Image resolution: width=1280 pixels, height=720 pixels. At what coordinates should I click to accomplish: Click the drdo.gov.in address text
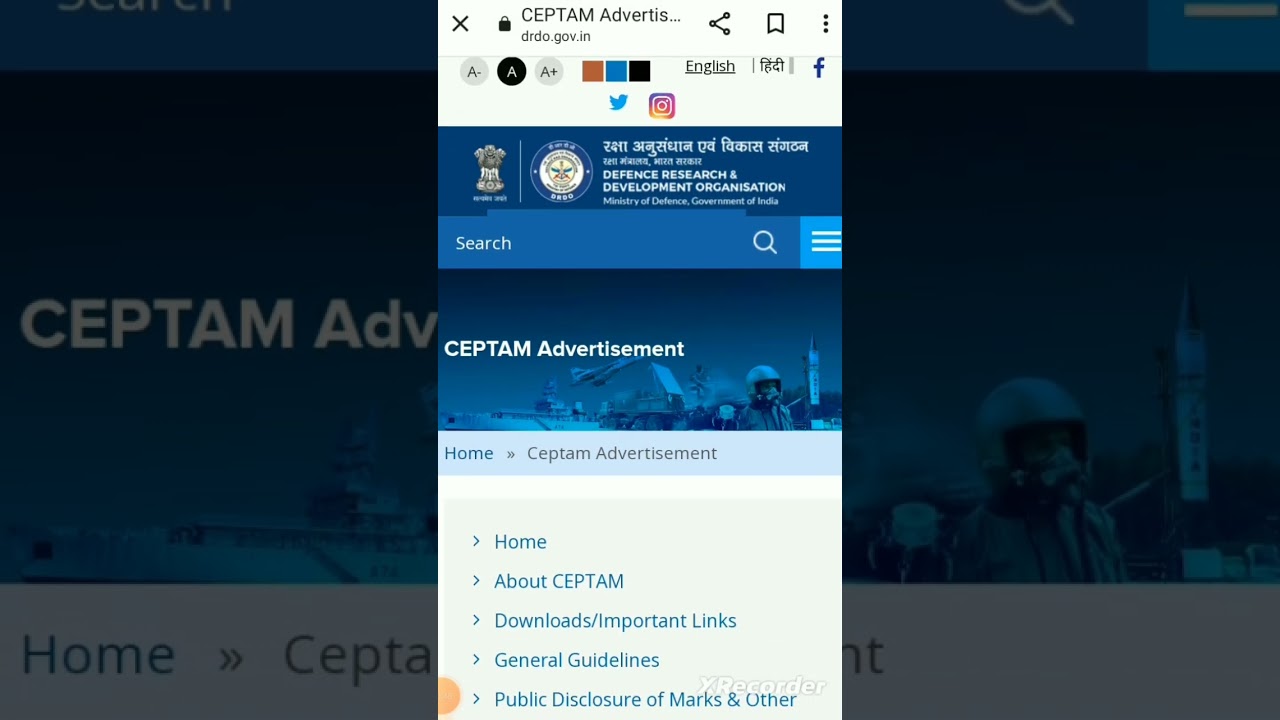click(556, 36)
